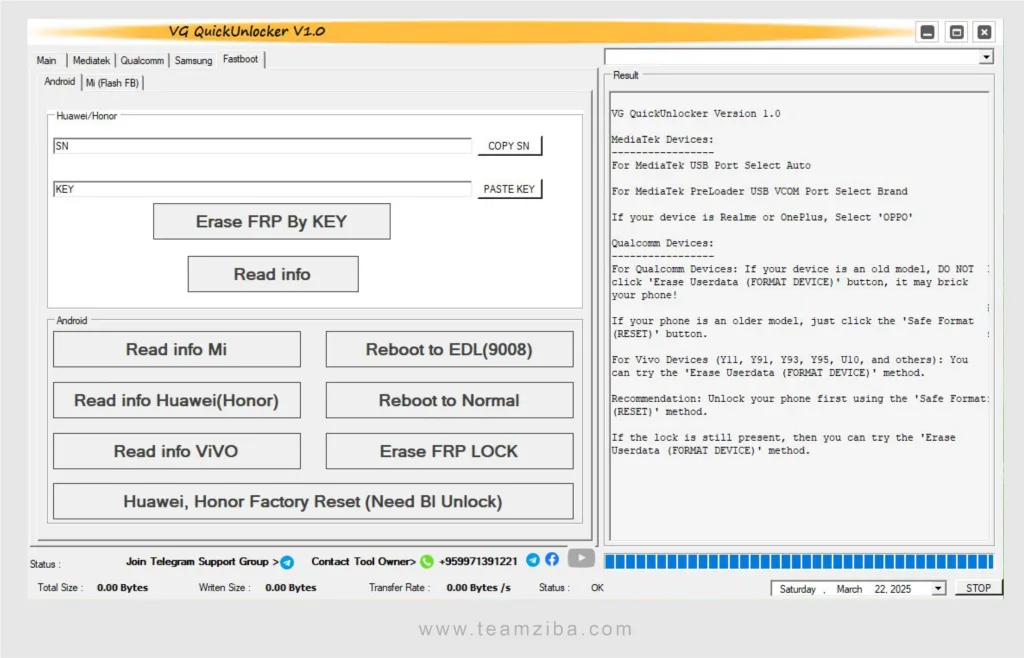Click Read info Huawei(Honor) button
The width and height of the screenshot is (1024, 658).
[176, 401]
